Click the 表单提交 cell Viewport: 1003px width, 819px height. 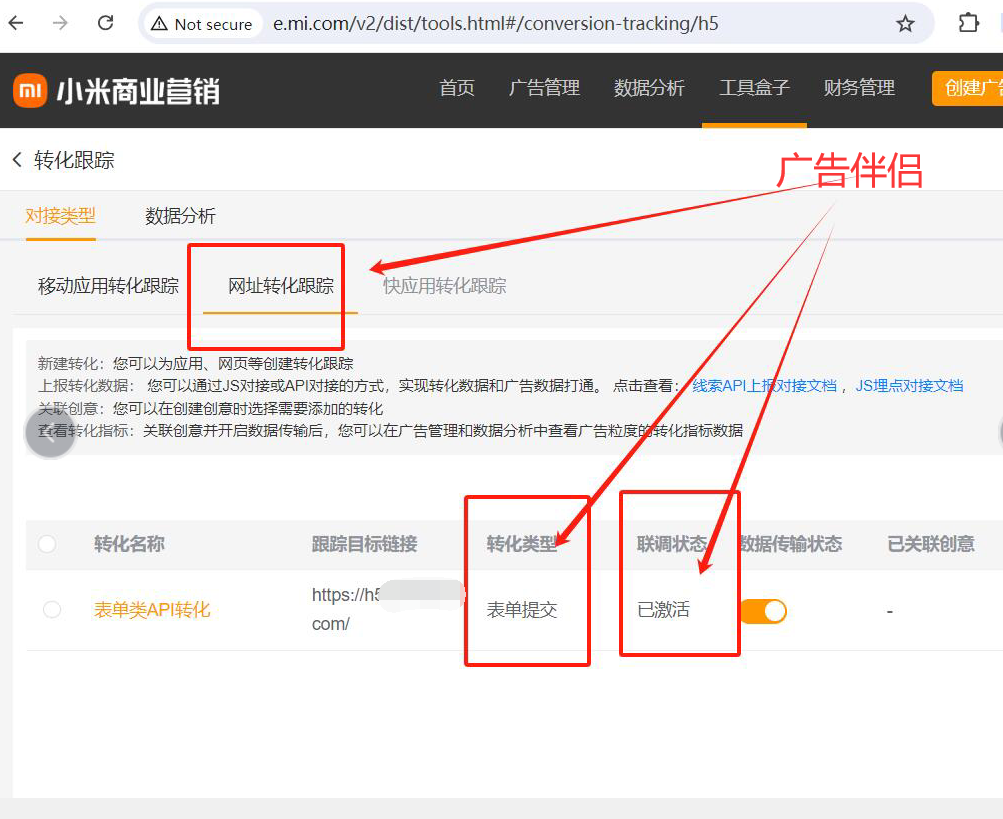tap(522, 610)
